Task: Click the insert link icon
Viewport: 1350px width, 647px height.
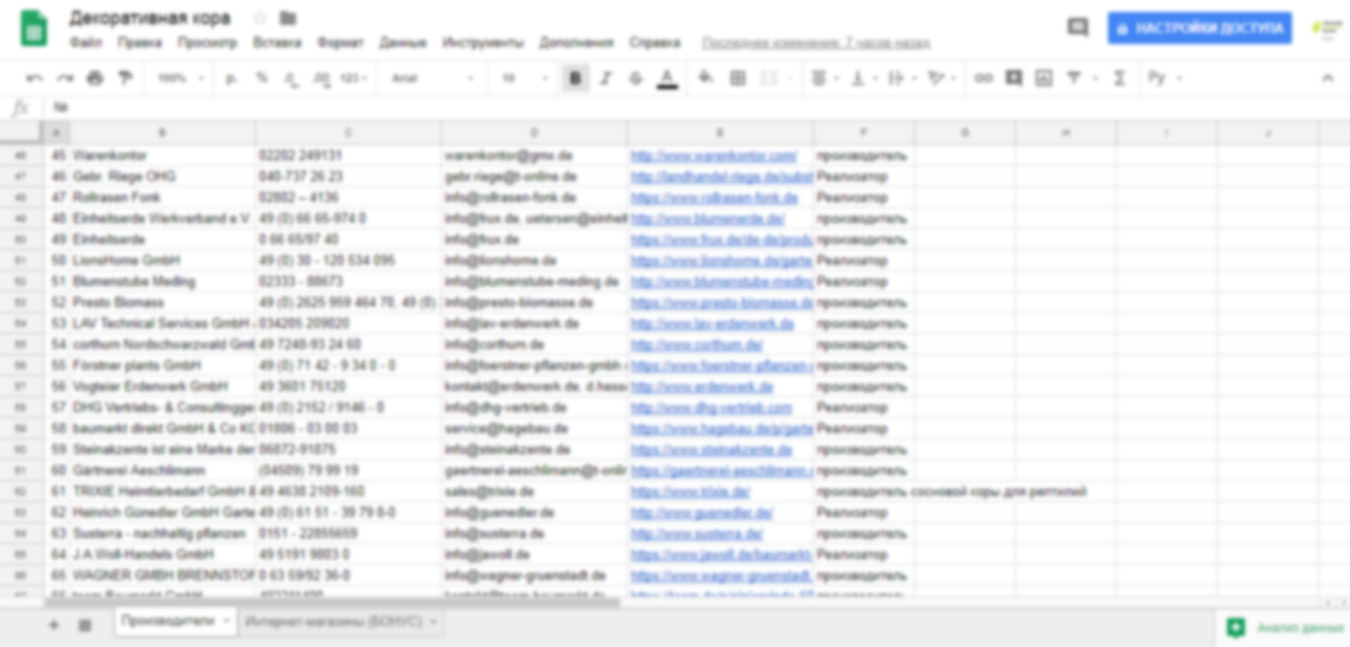Action: (x=984, y=78)
